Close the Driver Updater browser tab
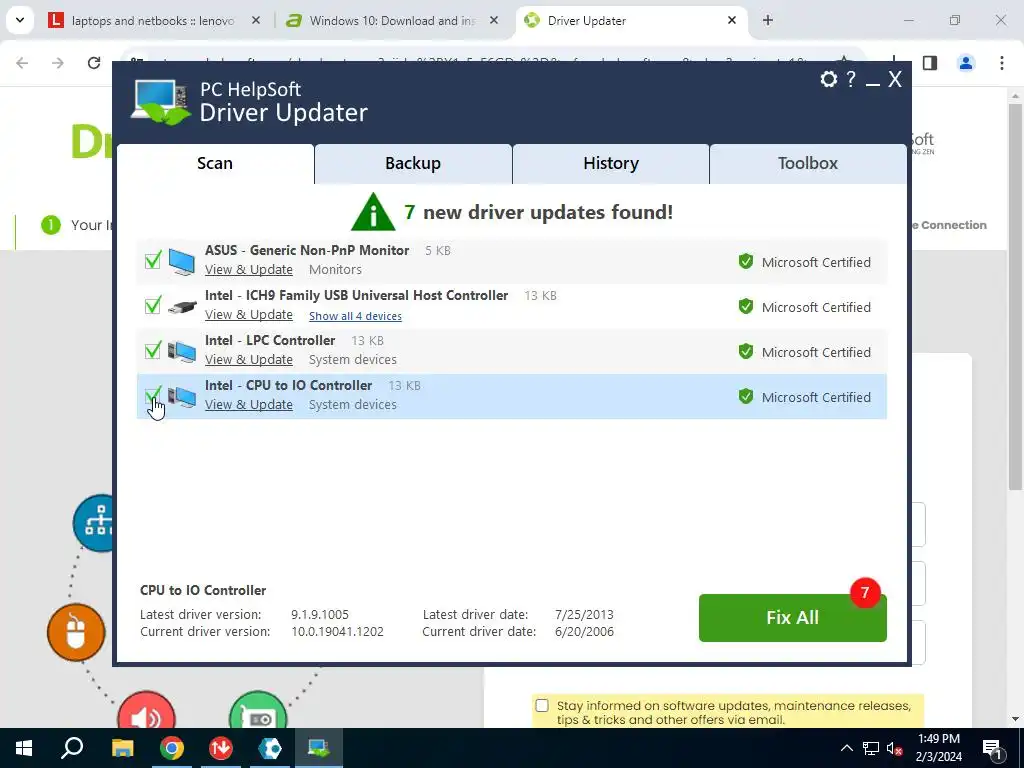 pyautogui.click(x=732, y=20)
